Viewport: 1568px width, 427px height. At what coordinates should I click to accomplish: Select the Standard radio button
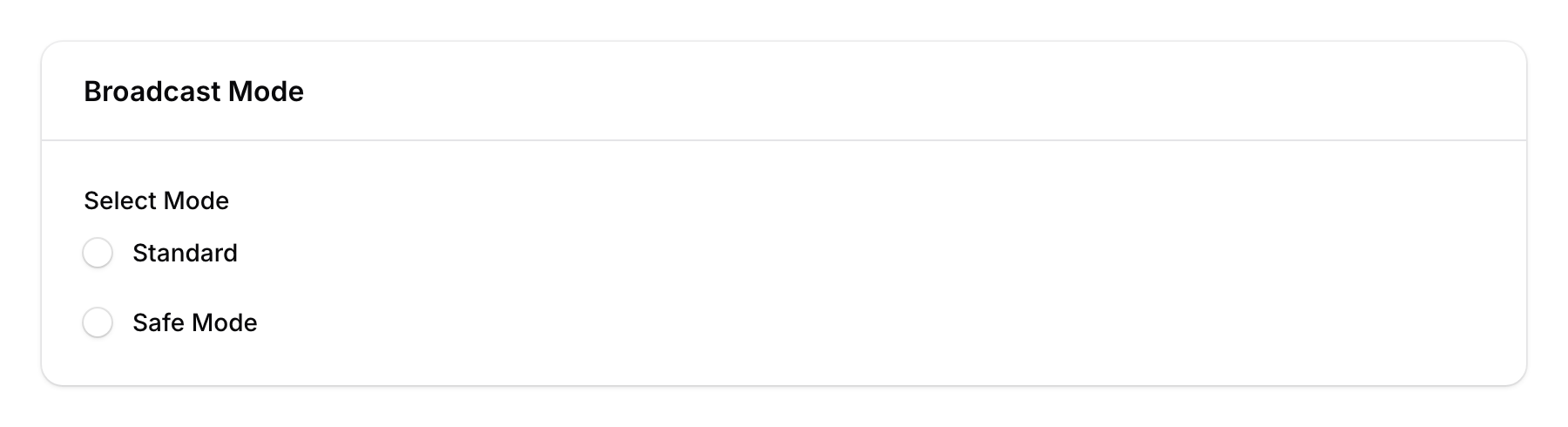(x=98, y=254)
